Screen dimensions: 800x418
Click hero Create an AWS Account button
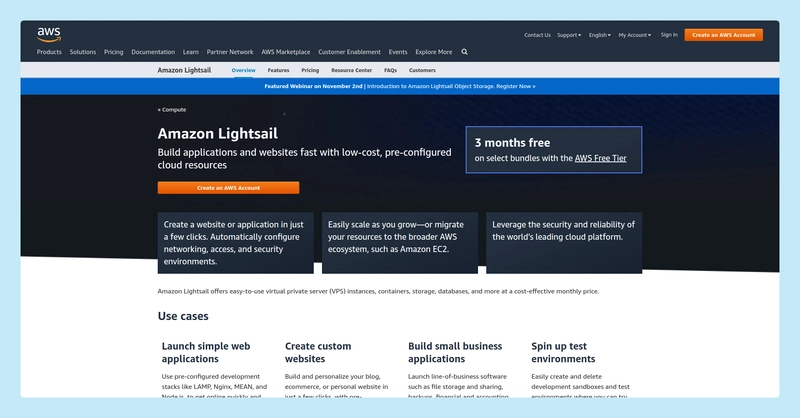(229, 188)
